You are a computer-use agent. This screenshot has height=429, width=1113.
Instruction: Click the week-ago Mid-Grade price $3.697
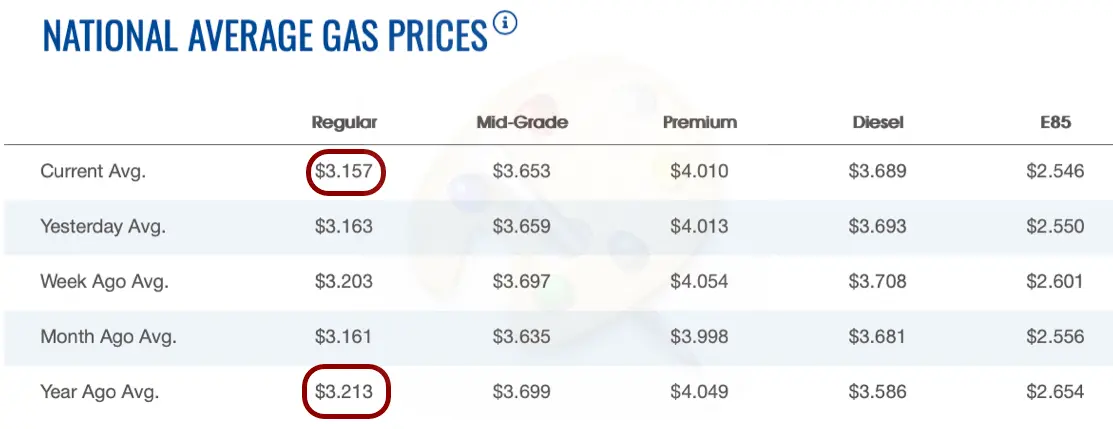522,281
